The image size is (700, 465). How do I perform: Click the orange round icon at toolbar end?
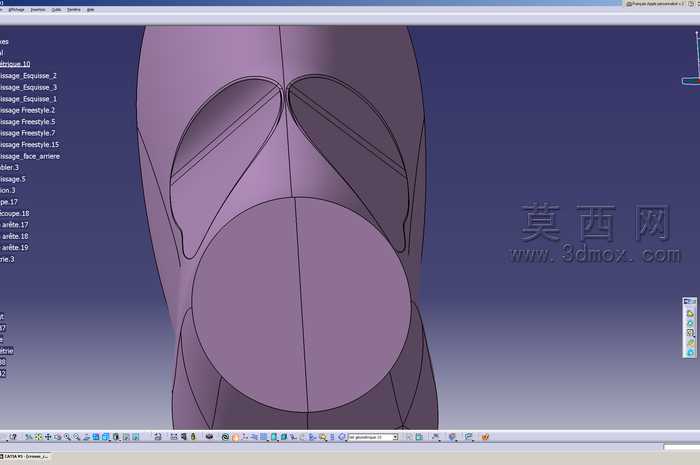pos(485,437)
